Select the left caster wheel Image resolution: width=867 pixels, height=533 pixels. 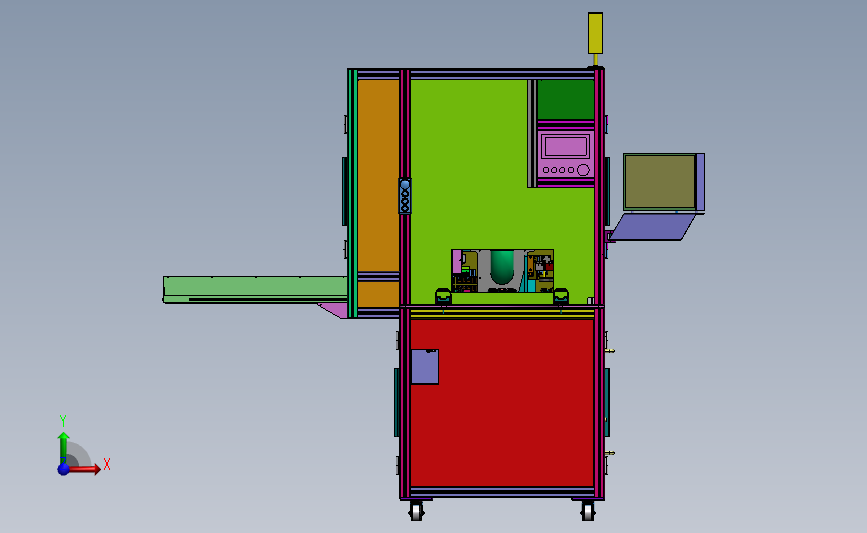pos(416,511)
